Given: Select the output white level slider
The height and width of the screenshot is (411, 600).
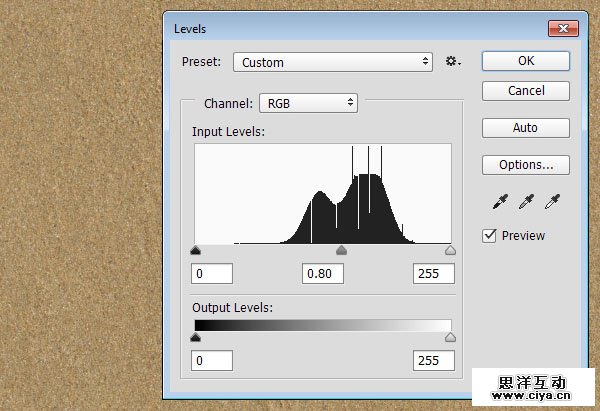Looking at the screenshot, I should tap(450, 338).
